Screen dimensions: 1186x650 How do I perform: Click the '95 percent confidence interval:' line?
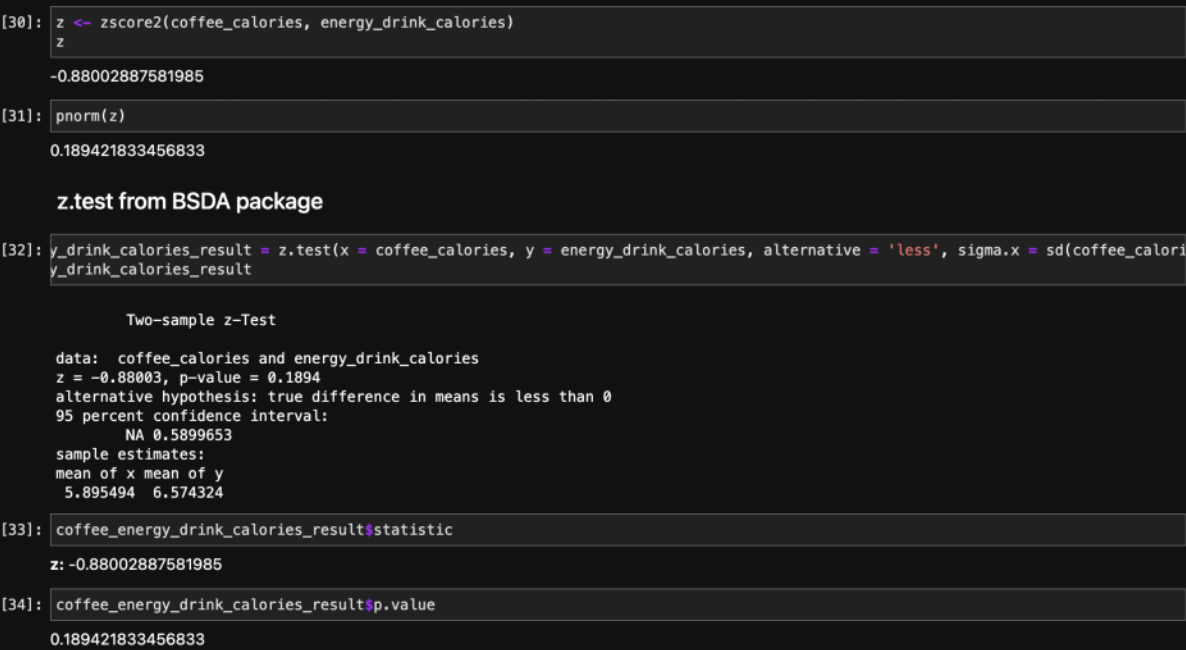192,416
